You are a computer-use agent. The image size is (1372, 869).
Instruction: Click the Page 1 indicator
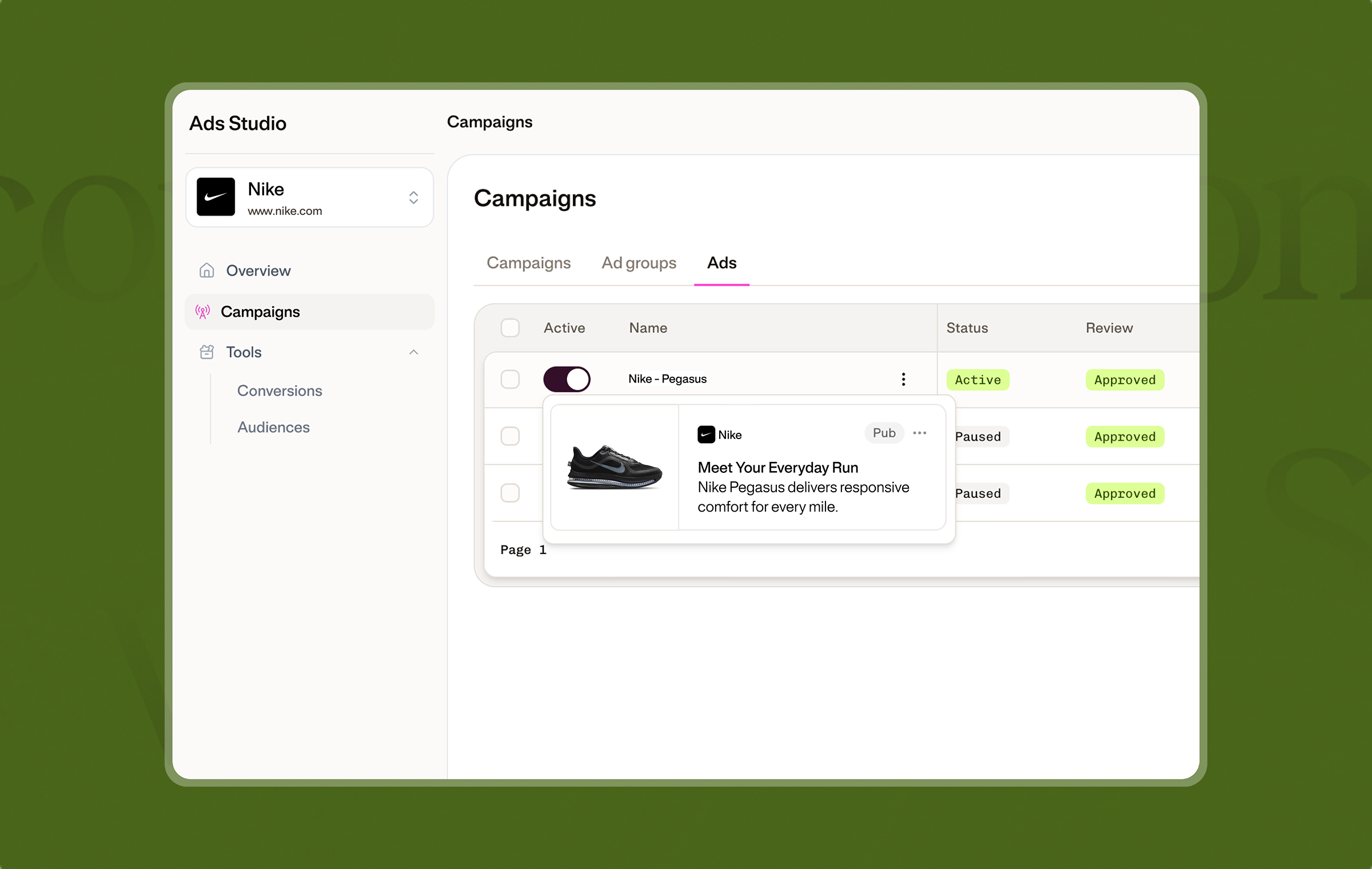[523, 550]
